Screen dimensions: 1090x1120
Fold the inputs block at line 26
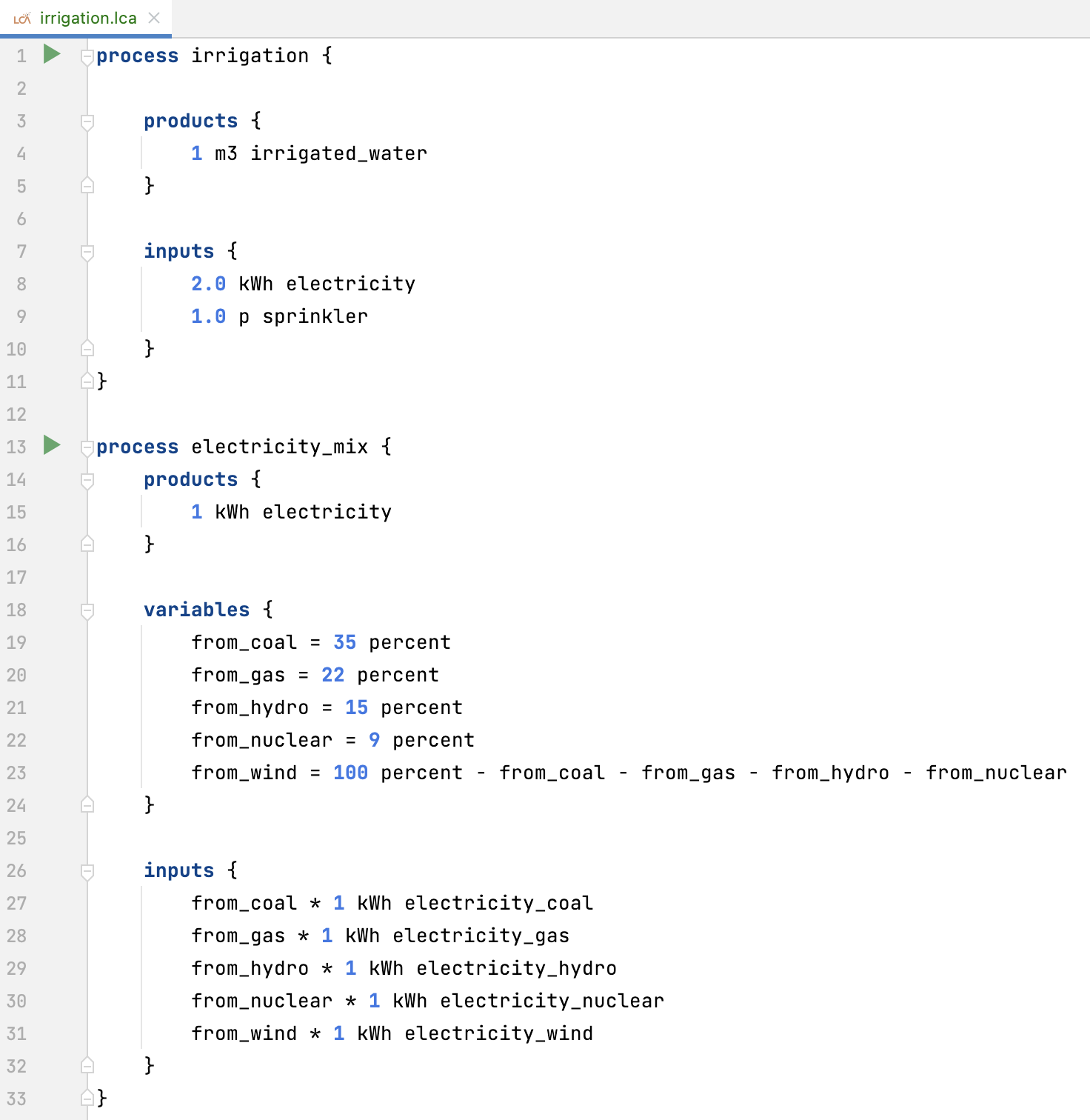tap(87, 871)
